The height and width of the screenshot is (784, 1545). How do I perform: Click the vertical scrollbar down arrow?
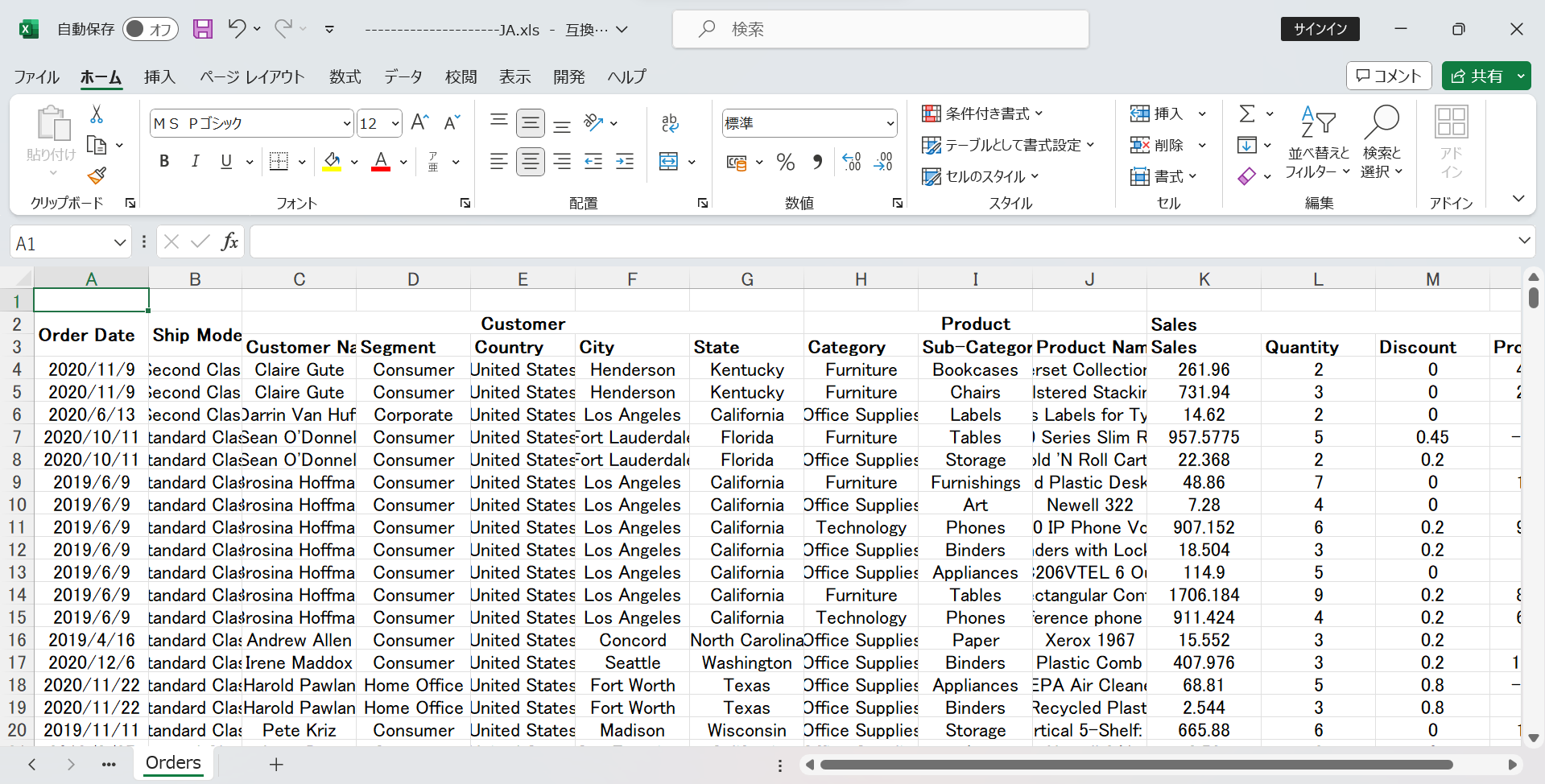coord(1533,737)
